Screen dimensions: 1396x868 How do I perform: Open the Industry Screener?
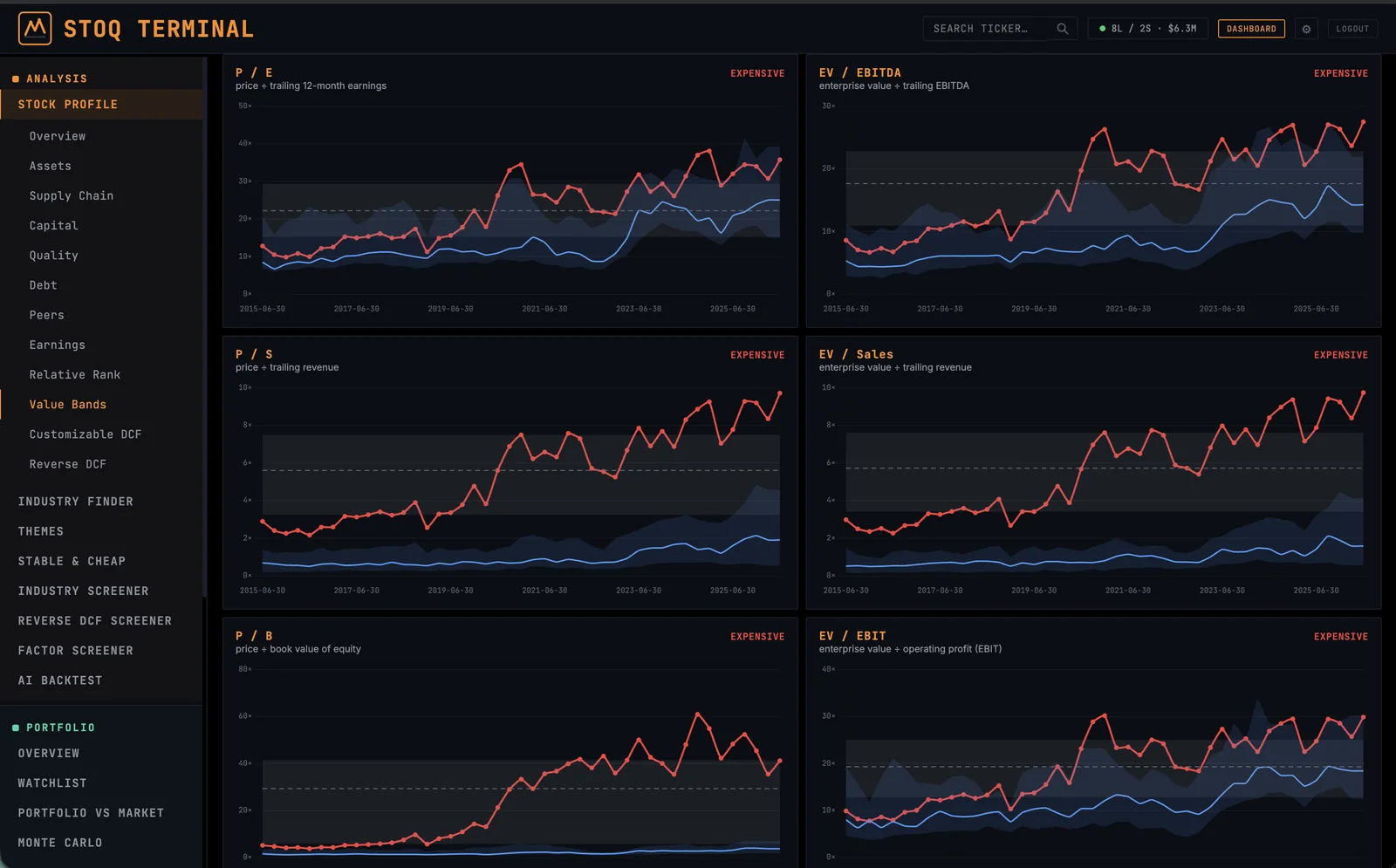coord(84,591)
